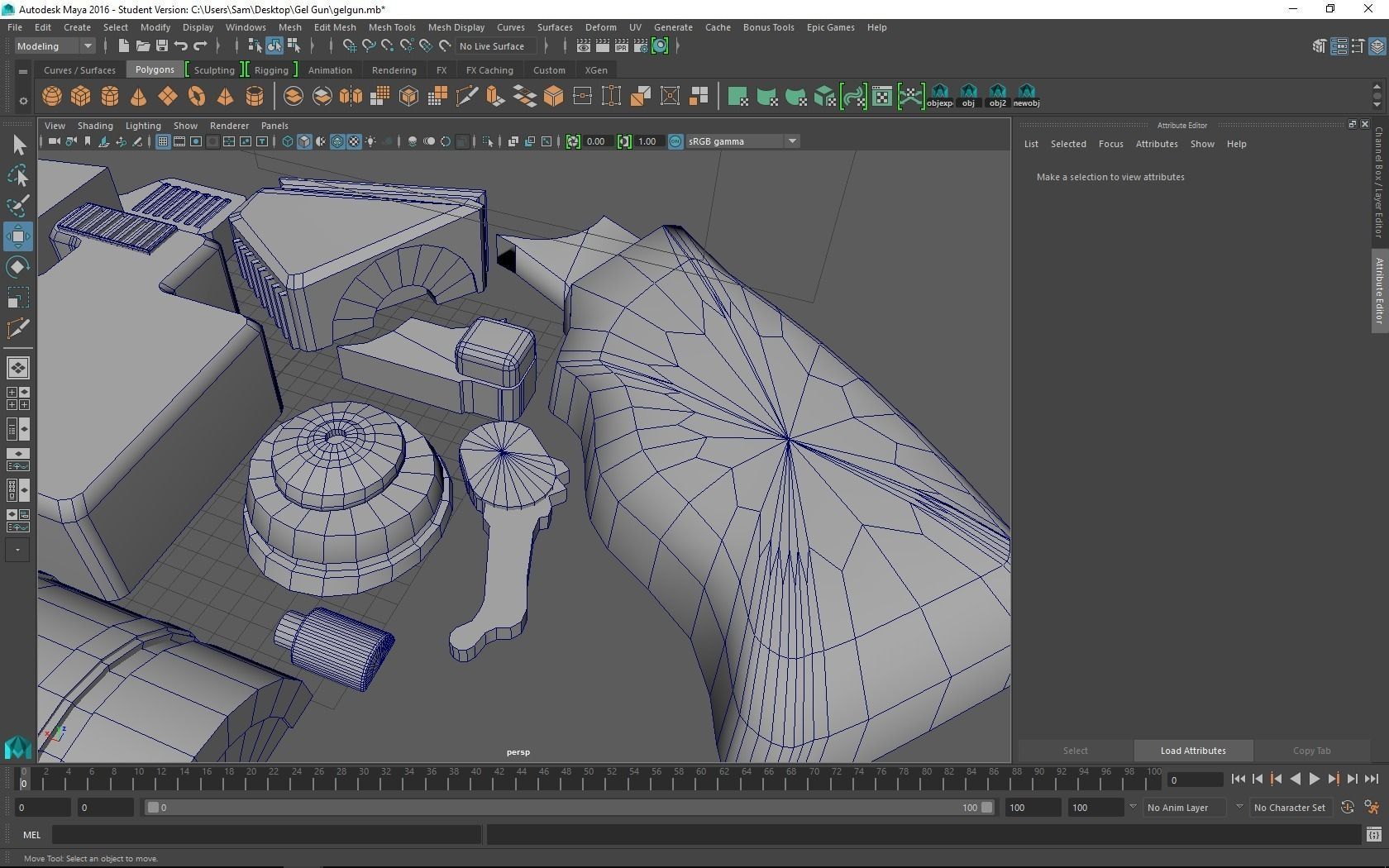
Task: Click the range slider end handle
Action: 986,808
